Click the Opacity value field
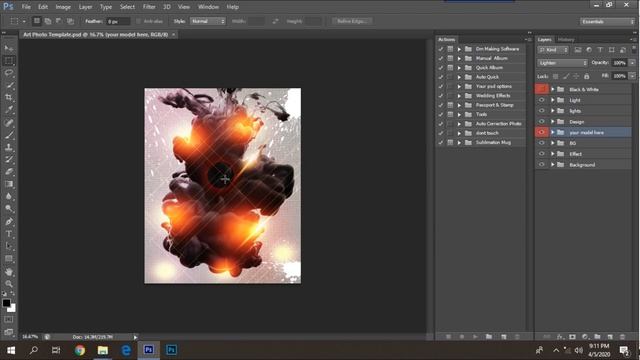The height and width of the screenshot is (360, 640). tap(619, 63)
